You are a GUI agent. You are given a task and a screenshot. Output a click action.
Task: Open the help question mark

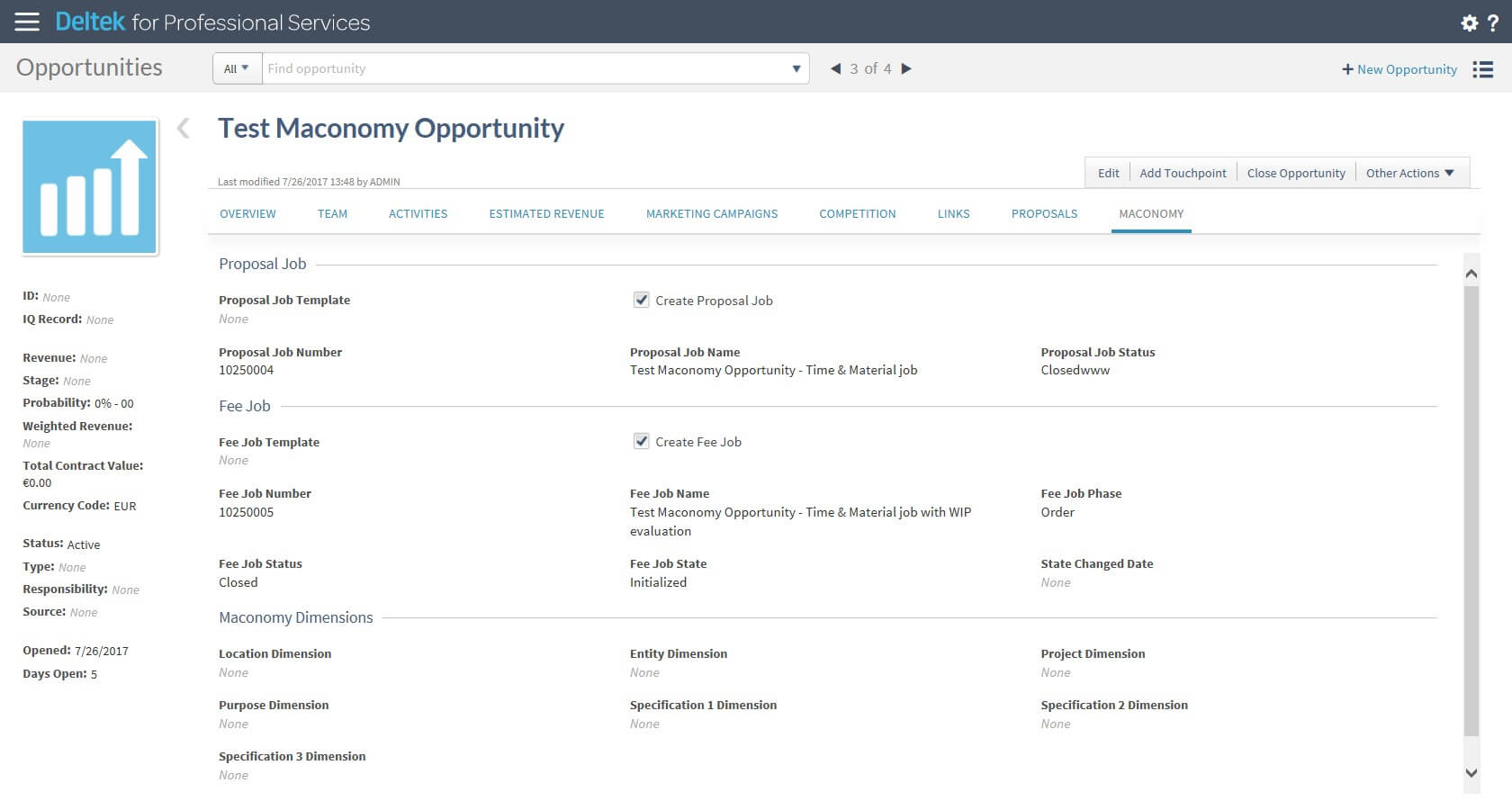point(1493,22)
